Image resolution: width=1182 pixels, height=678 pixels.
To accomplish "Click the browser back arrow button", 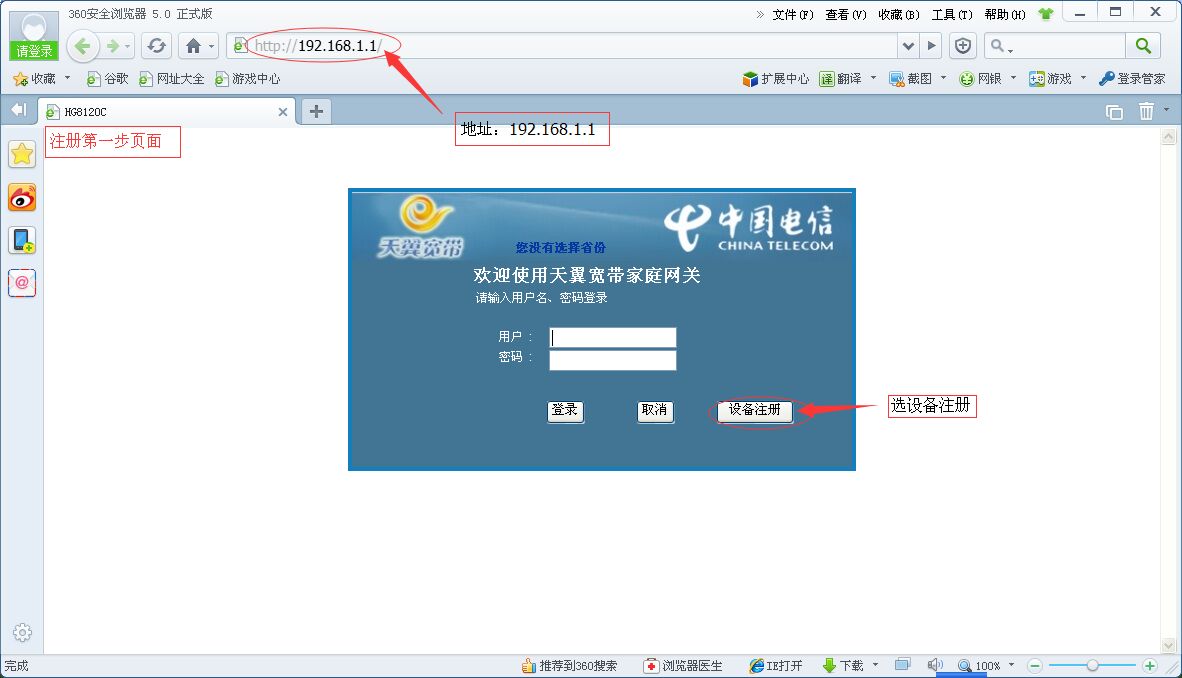I will click(82, 46).
